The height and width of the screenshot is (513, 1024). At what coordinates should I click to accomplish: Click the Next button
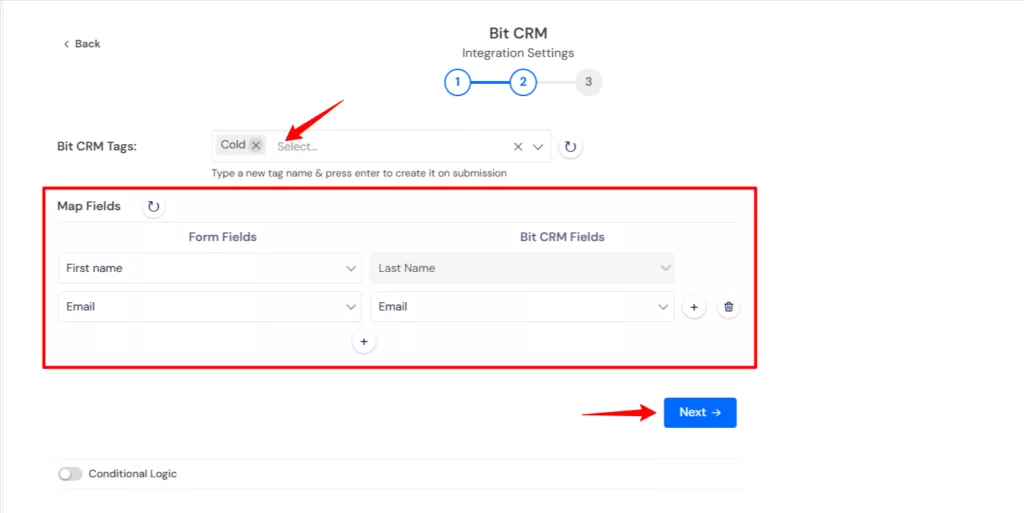(700, 412)
